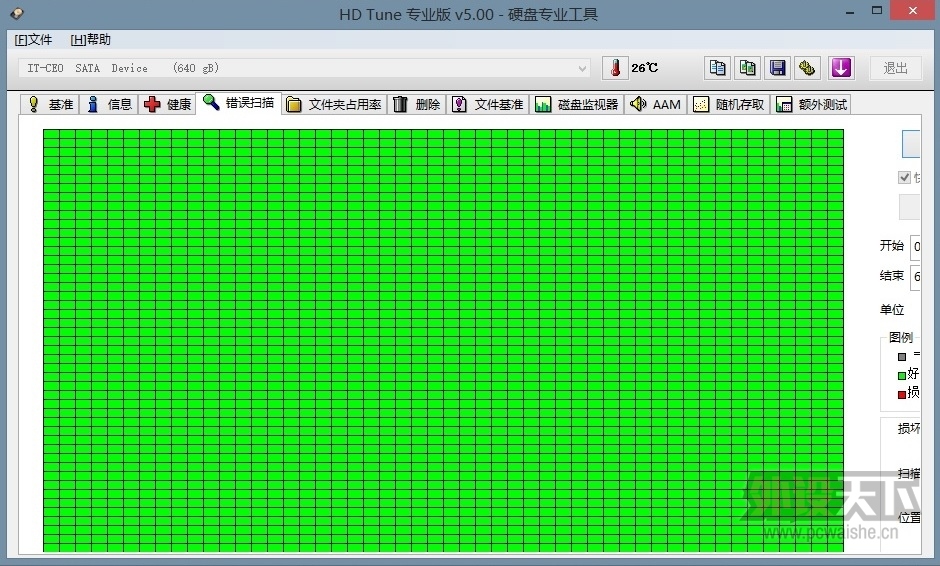940x566 pixels.
Task: Switch to the 磁盘监视器 disk monitor tab
Action: pos(577,104)
